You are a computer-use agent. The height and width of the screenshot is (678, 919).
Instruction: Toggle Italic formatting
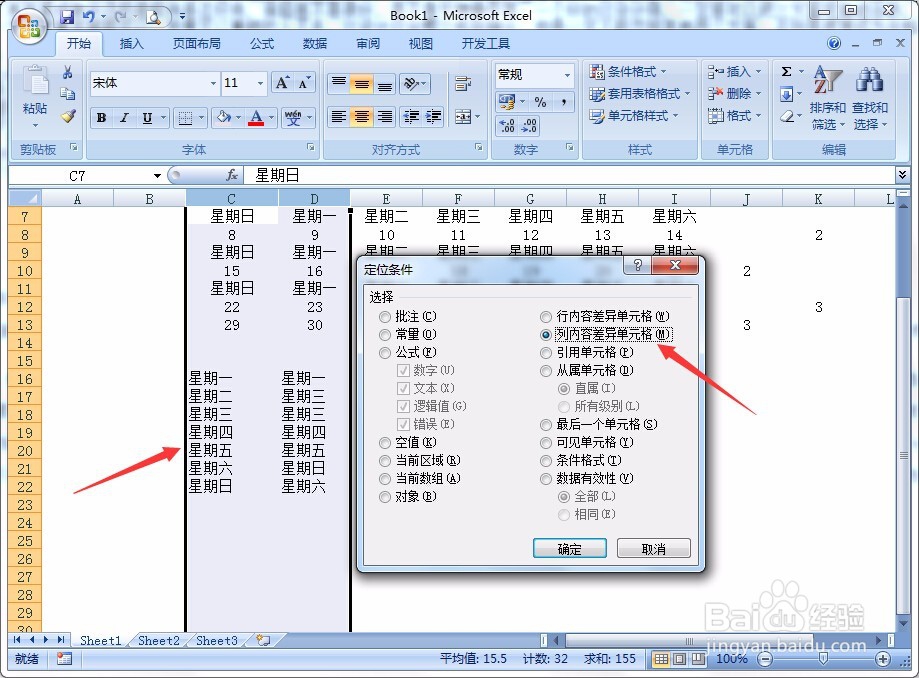tap(124, 118)
